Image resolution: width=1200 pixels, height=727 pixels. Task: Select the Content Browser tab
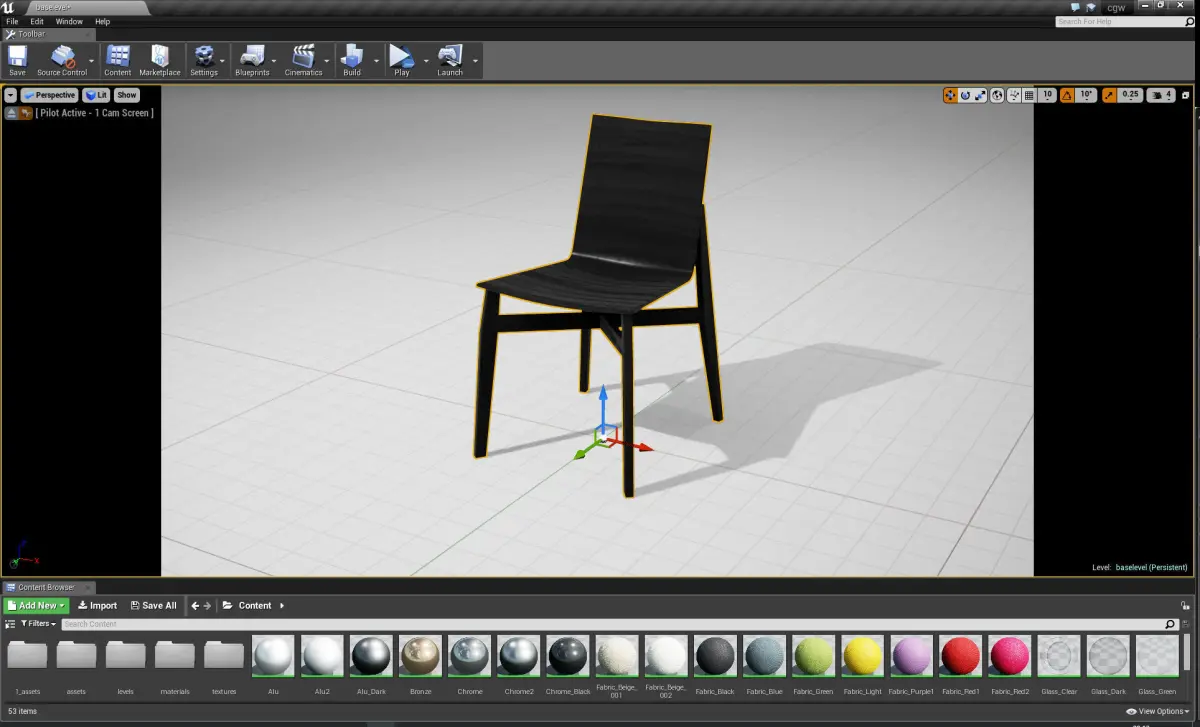click(49, 587)
